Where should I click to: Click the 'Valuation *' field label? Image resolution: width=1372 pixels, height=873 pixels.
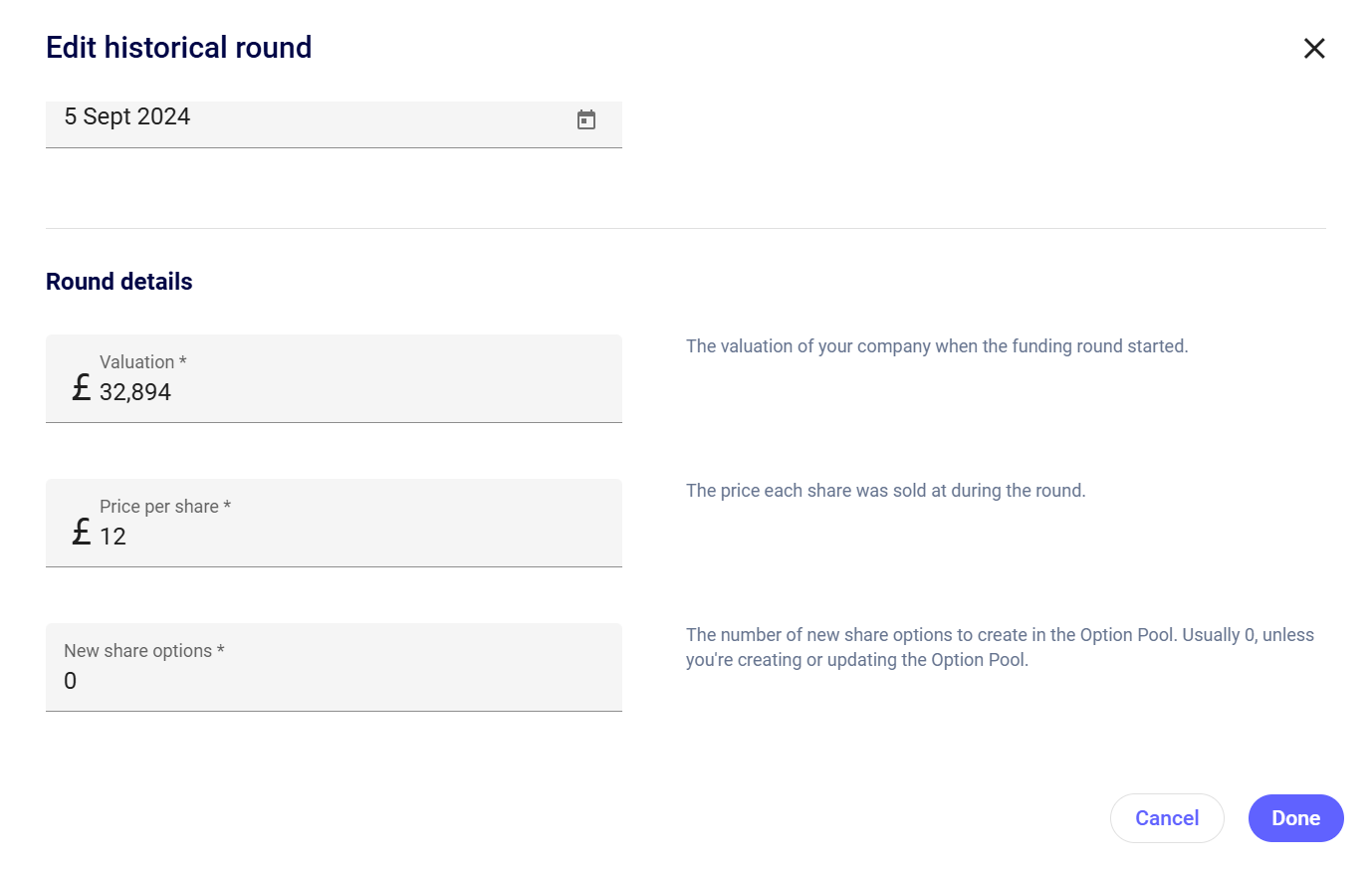click(x=142, y=362)
